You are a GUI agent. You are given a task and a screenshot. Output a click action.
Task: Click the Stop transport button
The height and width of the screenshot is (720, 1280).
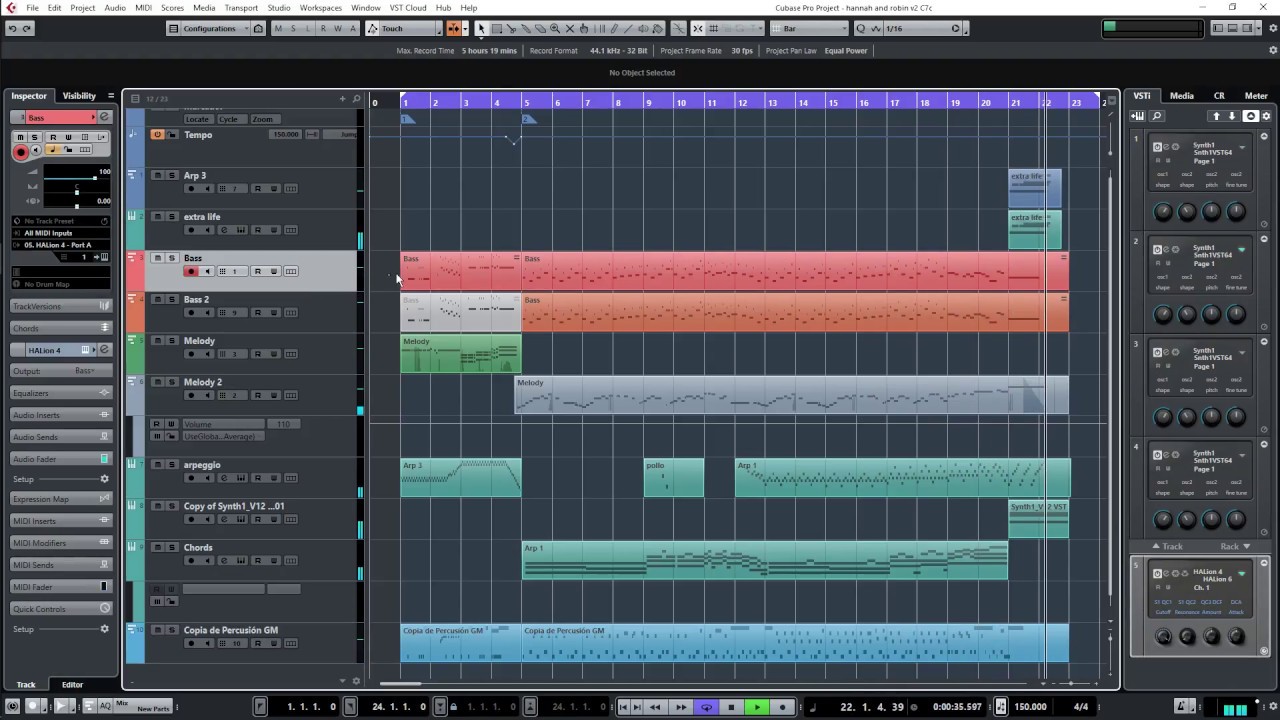(x=731, y=707)
